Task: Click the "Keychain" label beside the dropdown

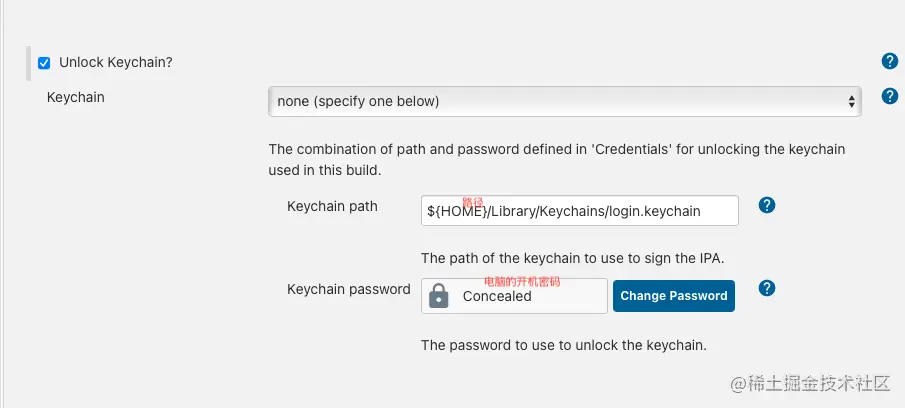Action: (x=76, y=98)
